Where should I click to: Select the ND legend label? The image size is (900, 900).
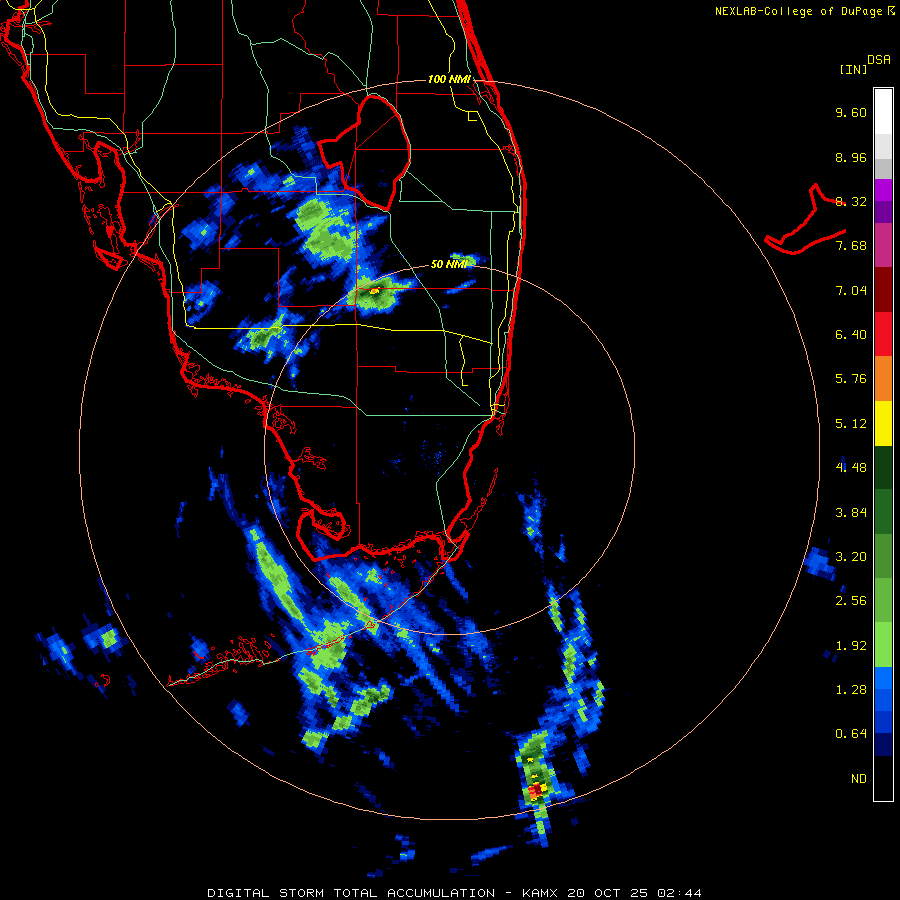tap(859, 779)
